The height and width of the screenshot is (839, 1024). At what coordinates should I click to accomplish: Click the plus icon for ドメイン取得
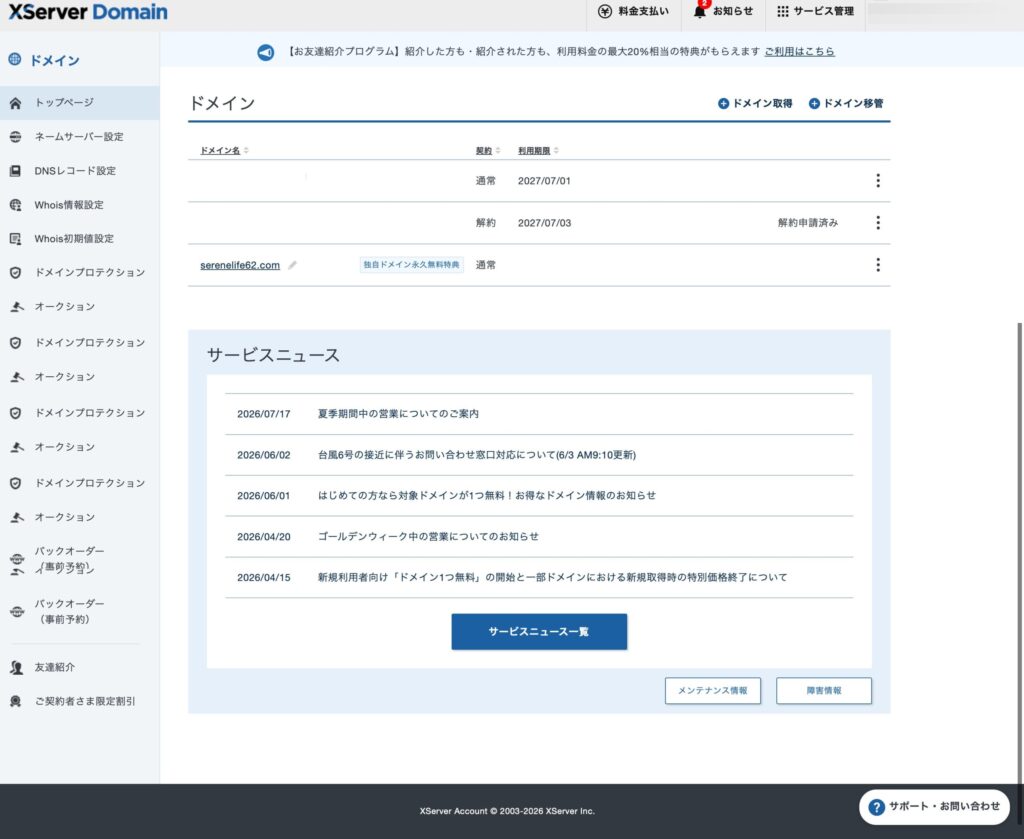click(x=723, y=103)
